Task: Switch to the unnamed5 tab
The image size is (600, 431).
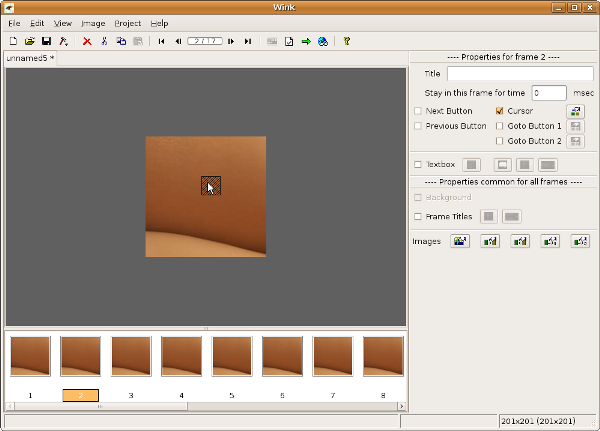Action: pyautogui.click(x=28, y=59)
